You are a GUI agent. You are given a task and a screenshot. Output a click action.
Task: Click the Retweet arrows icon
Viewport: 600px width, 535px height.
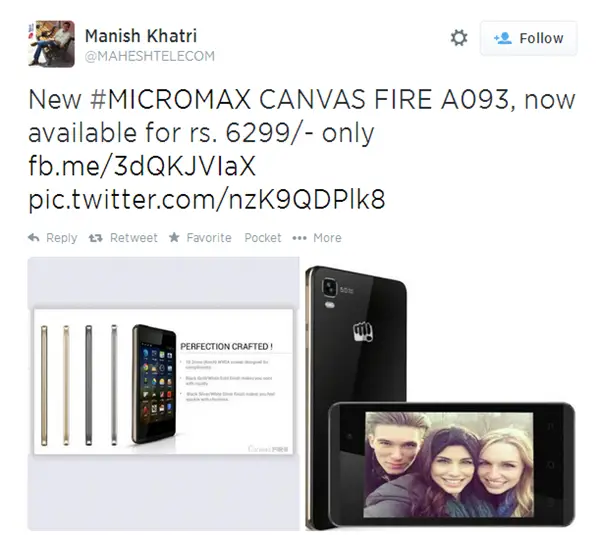coord(96,238)
